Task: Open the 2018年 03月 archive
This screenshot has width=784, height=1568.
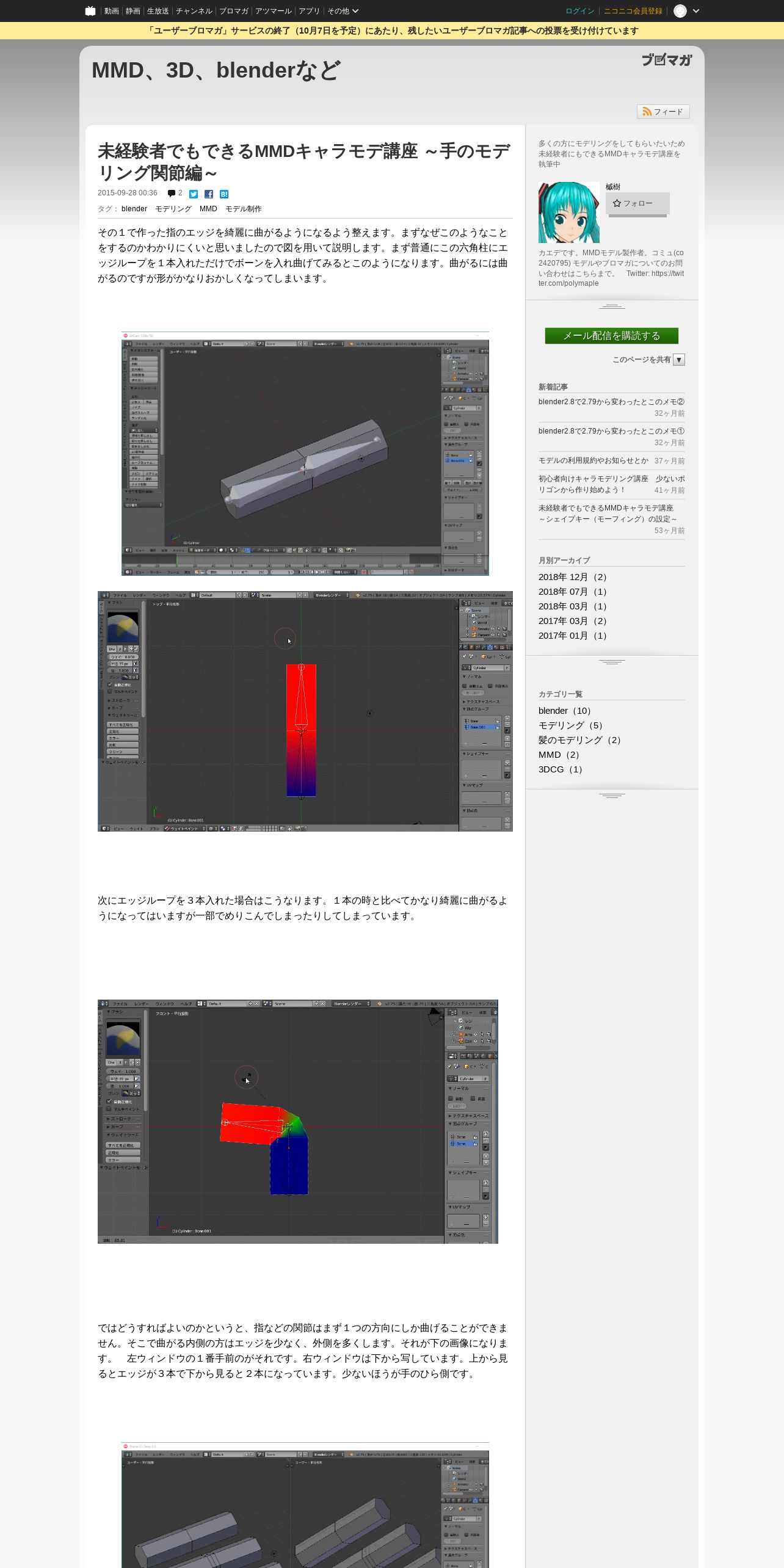Action: click(x=574, y=606)
